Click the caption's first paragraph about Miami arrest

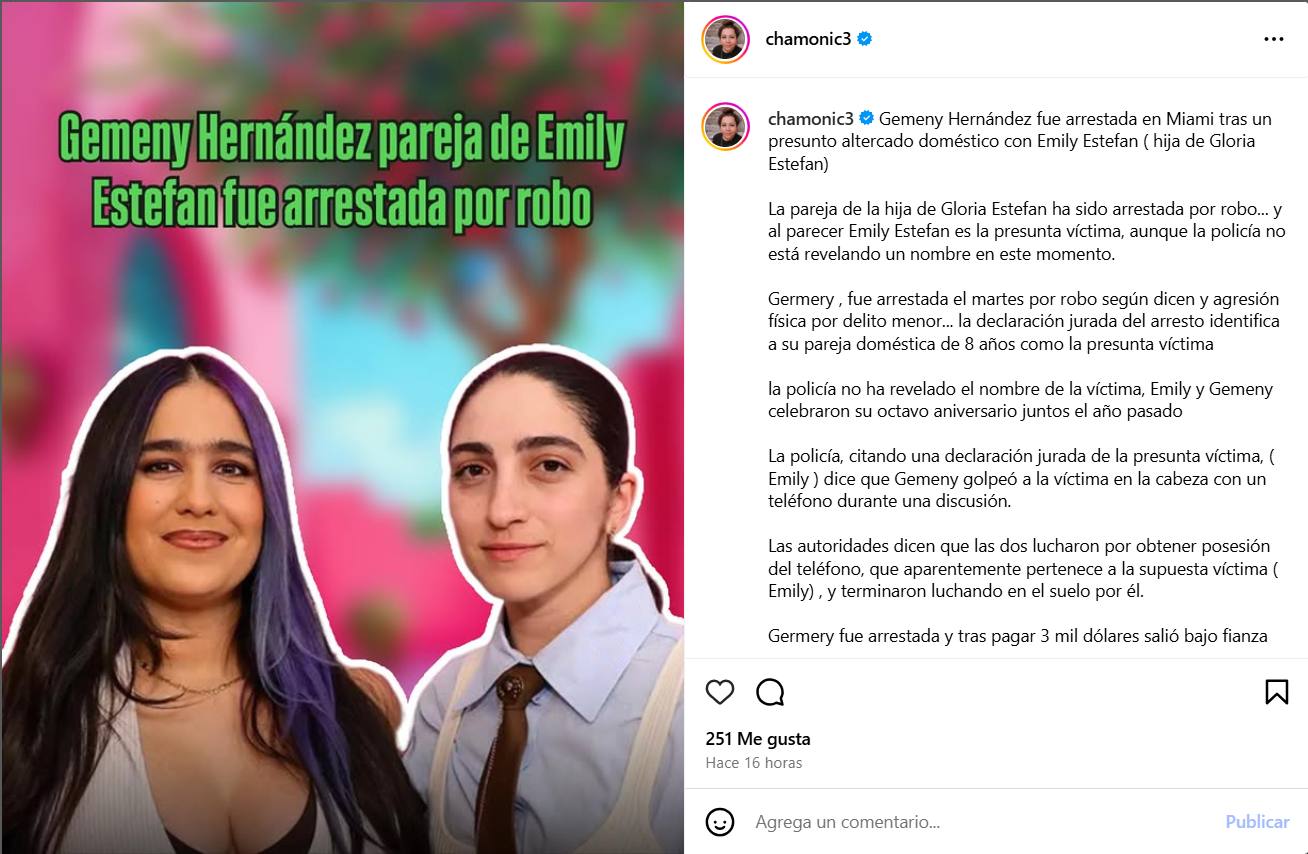pos(1020,141)
